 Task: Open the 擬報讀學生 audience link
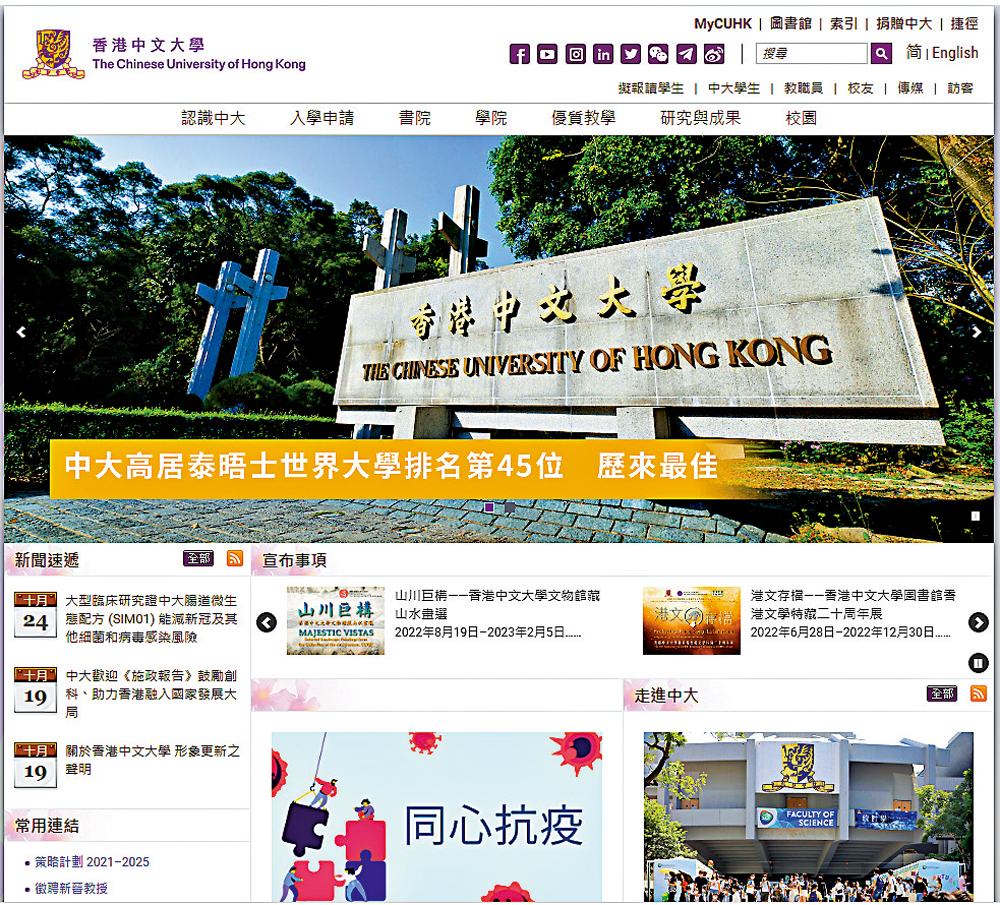pyautogui.click(x=651, y=88)
